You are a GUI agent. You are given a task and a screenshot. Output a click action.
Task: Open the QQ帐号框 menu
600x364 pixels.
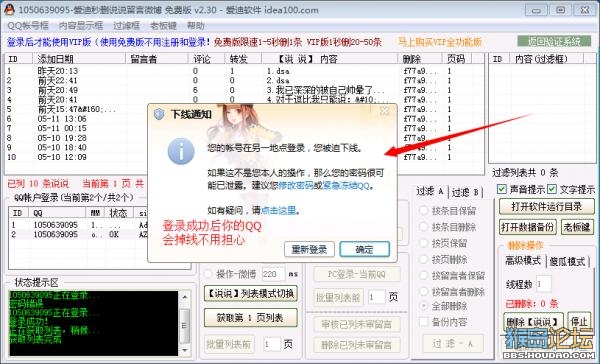coord(28,26)
